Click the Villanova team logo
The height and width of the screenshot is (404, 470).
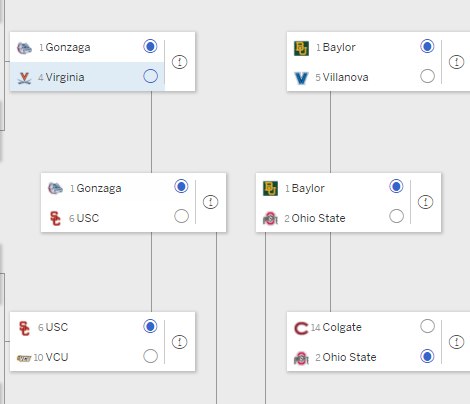(301, 78)
